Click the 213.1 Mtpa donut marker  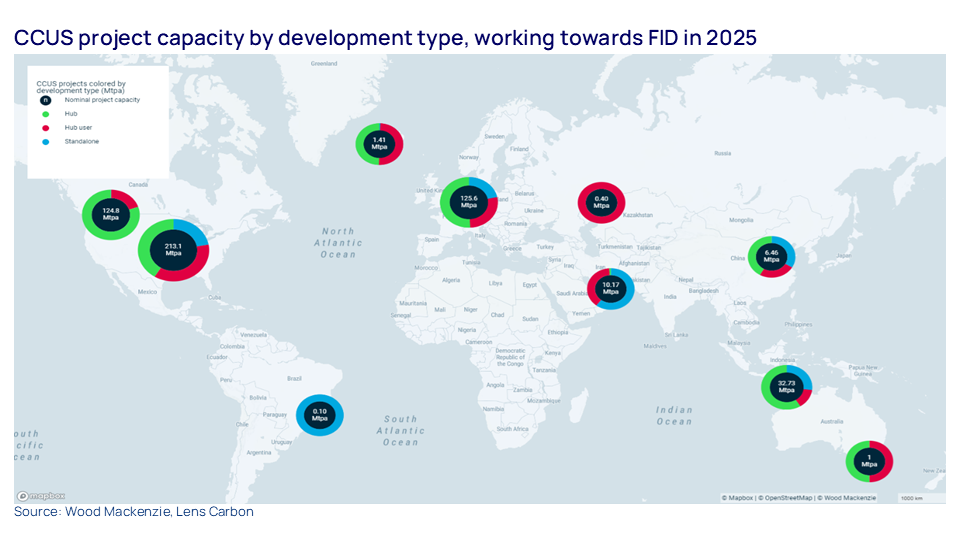[x=173, y=250]
